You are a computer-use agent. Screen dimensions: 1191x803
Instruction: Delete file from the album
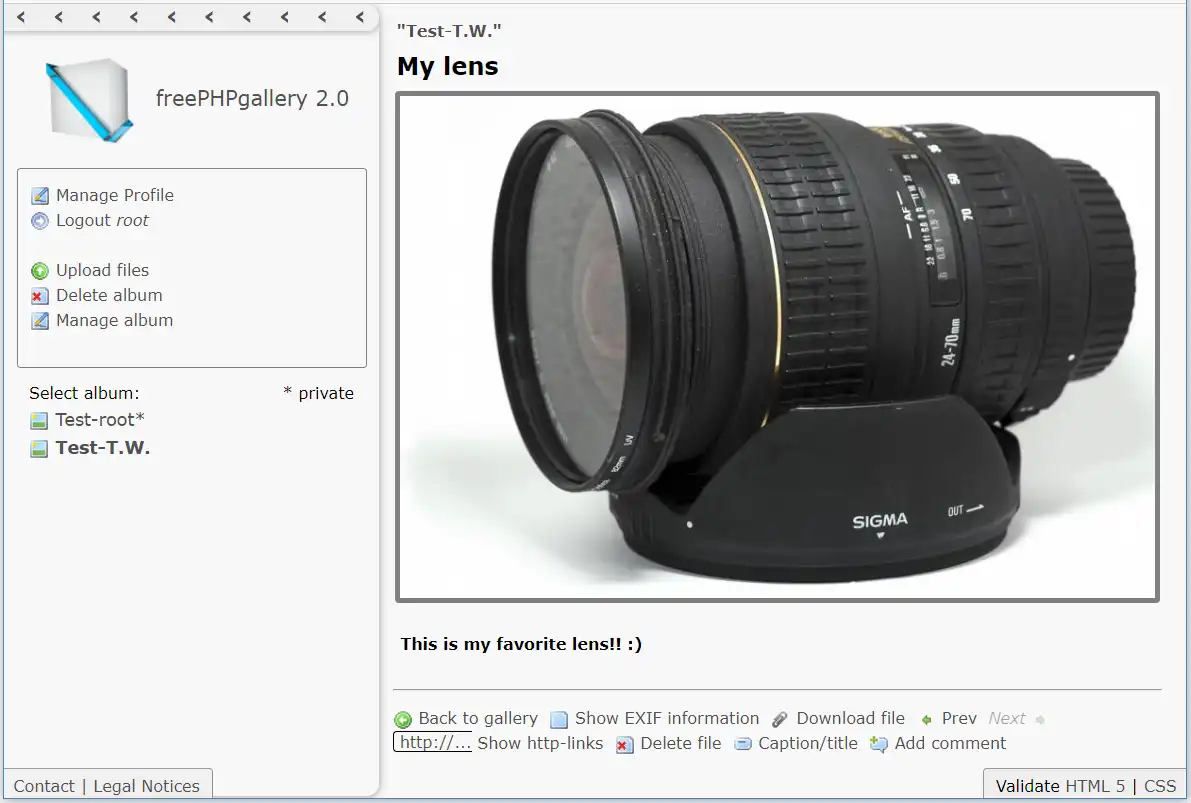point(681,743)
